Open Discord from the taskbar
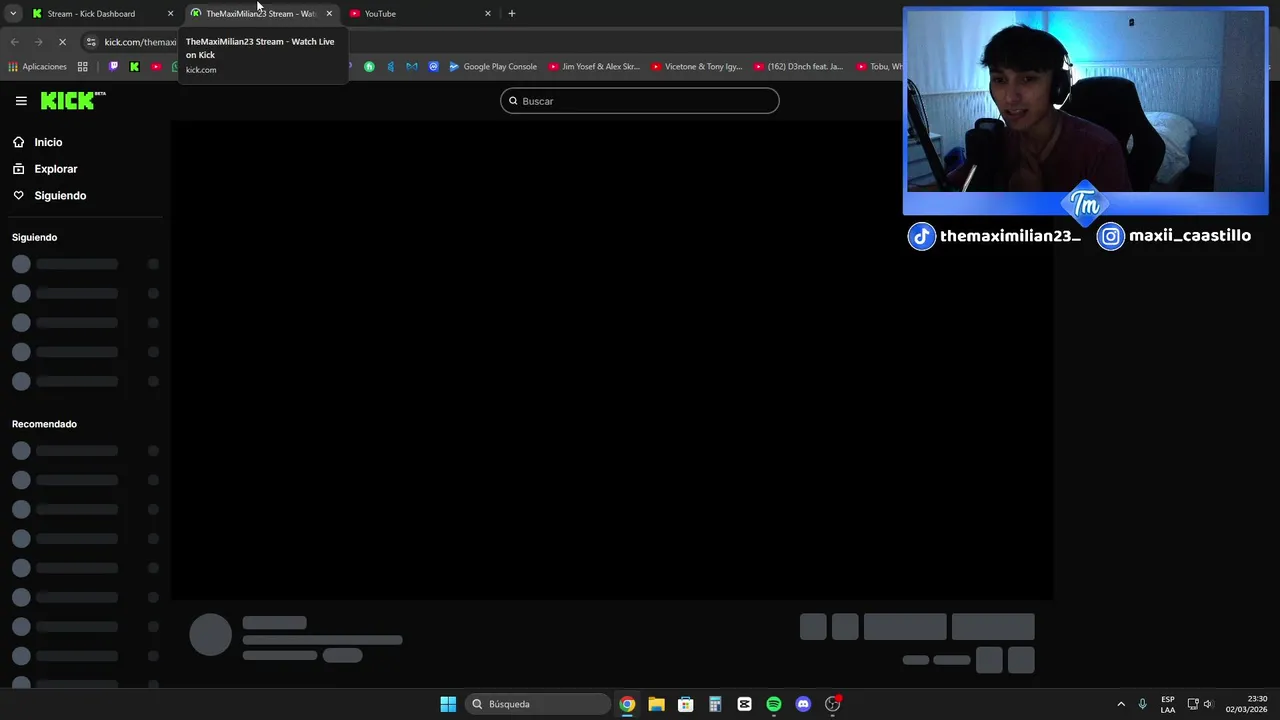The image size is (1280, 720). 803,704
